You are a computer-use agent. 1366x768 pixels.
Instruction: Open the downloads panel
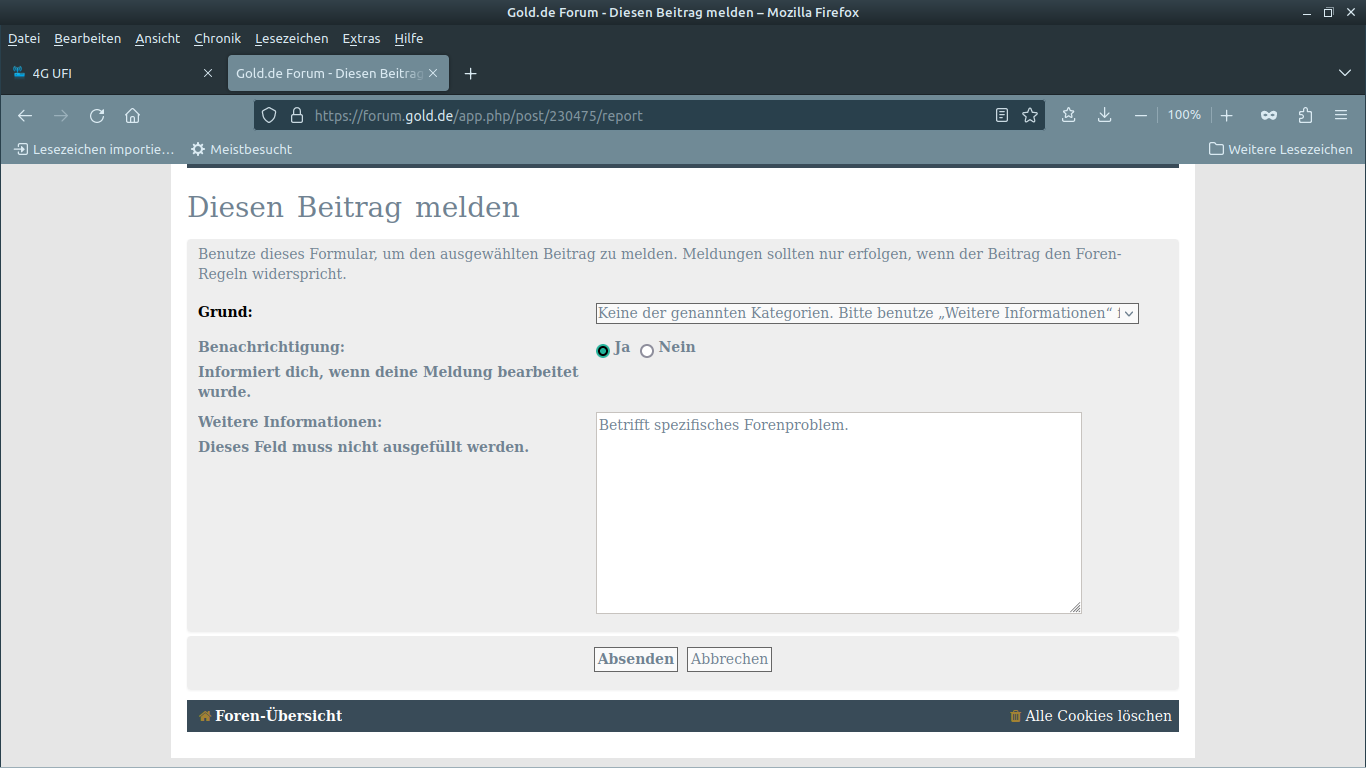click(1104, 115)
